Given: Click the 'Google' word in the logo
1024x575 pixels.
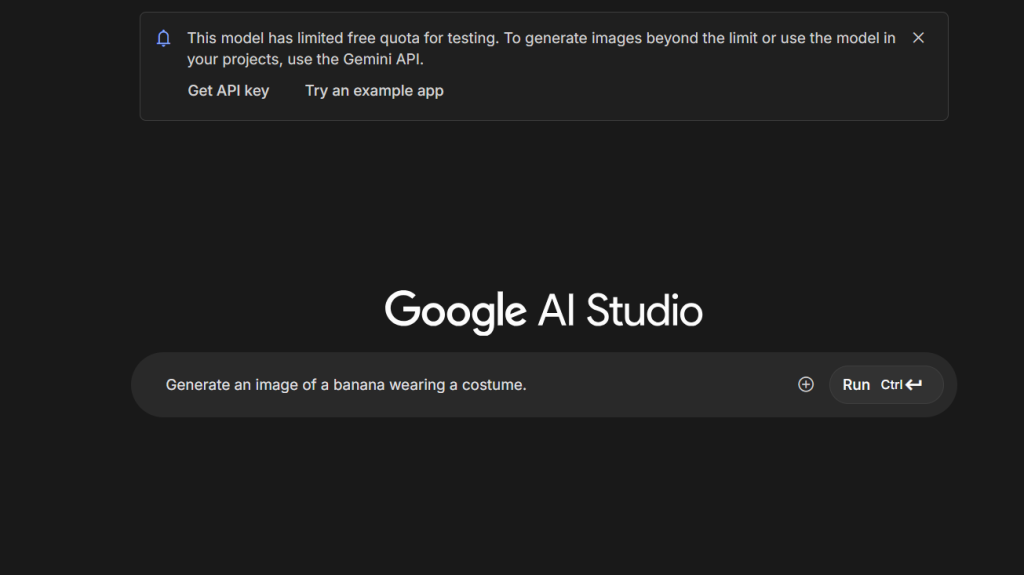Looking at the screenshot, I should tap(455, 310).
